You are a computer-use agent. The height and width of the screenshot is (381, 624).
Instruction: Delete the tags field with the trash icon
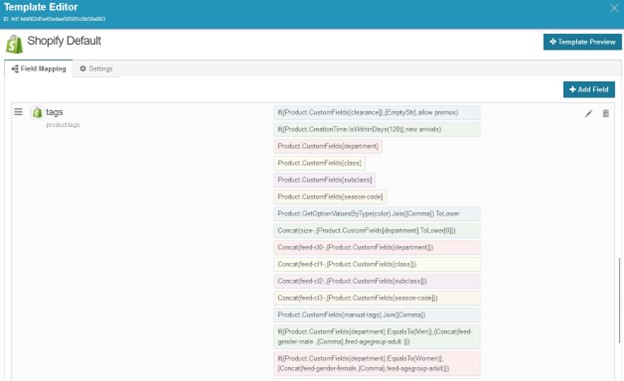(x=606, y=113)
